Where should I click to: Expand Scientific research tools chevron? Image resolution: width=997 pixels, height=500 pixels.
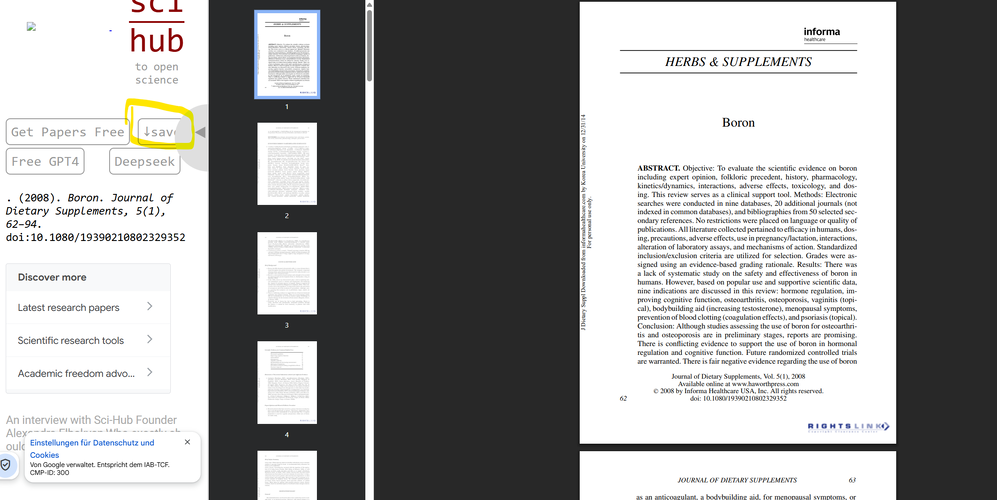(149, 340)
